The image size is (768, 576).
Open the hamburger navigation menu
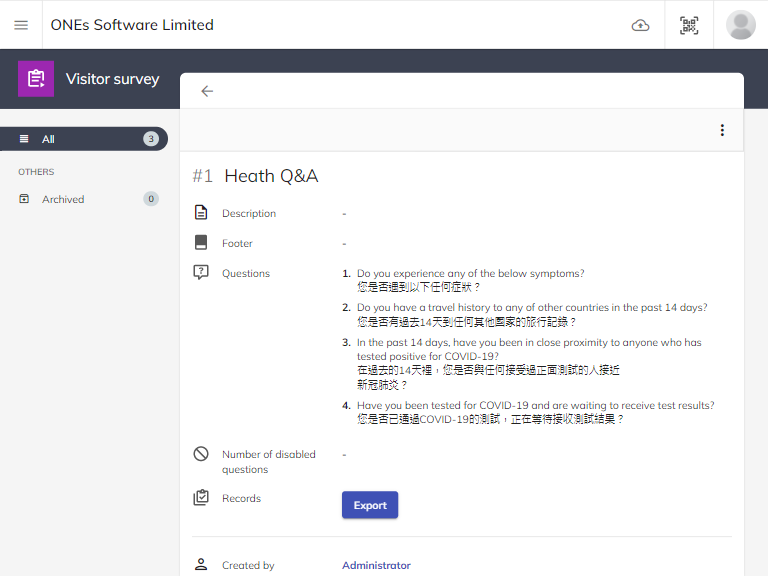point(21,25)
